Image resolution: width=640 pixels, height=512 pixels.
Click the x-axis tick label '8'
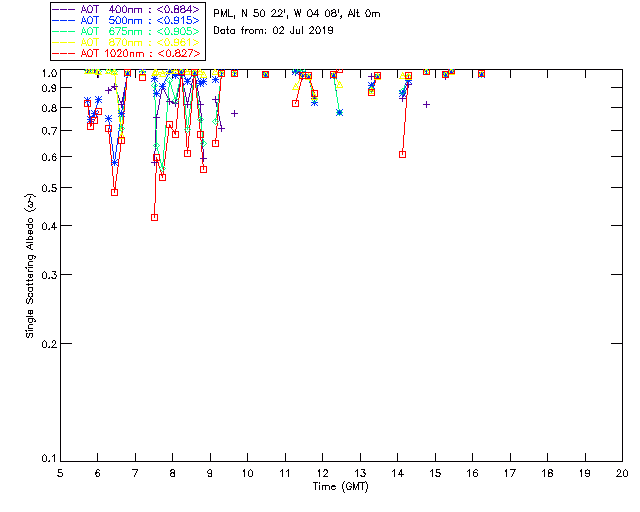173,473
